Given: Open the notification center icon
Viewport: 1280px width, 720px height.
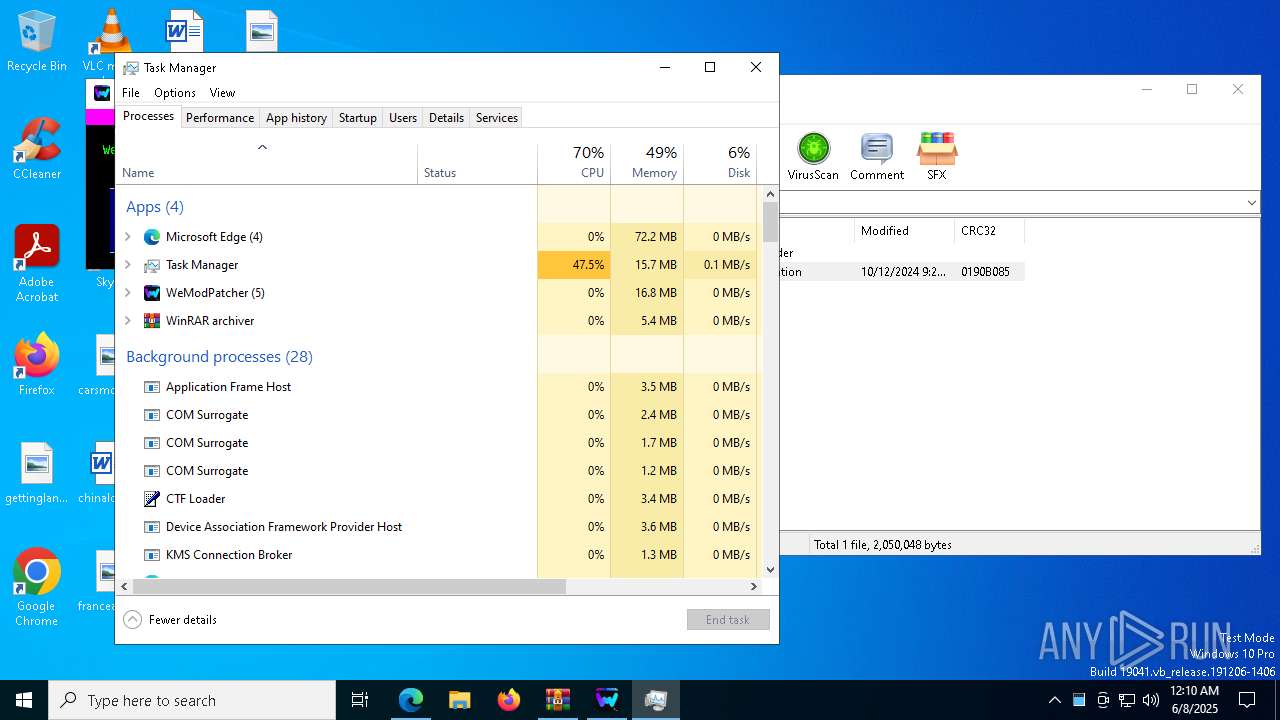Looking at the screenshot, I should click(x=1247, y=700).
